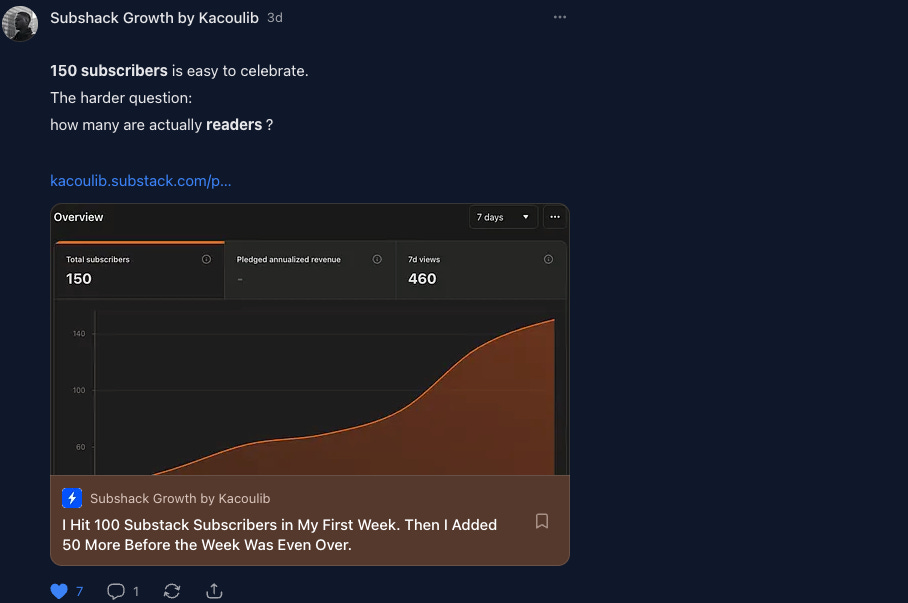Share the post with the upload arrow icon
Image resolution: width=908 pixels, height=603 pixels.
(214, 591)
